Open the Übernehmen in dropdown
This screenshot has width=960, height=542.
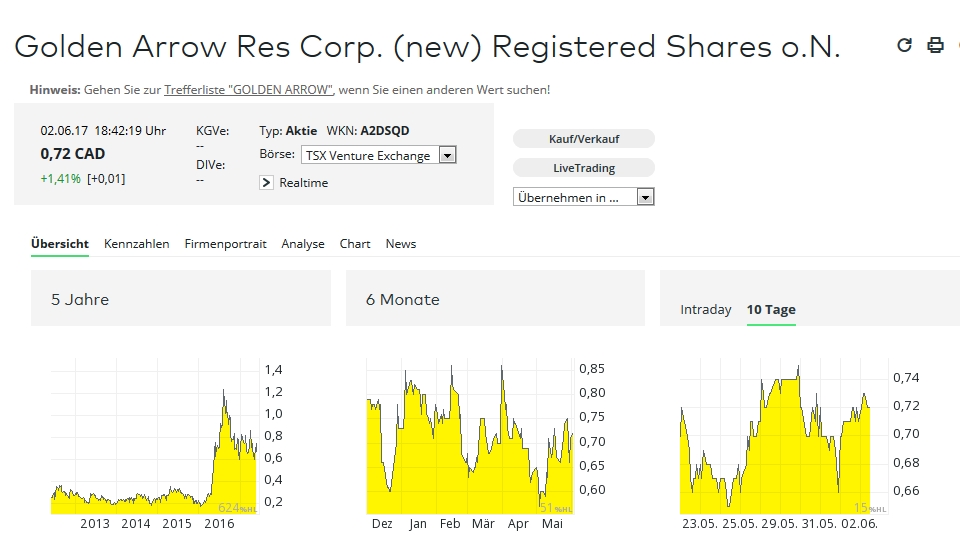pos(583,197)
